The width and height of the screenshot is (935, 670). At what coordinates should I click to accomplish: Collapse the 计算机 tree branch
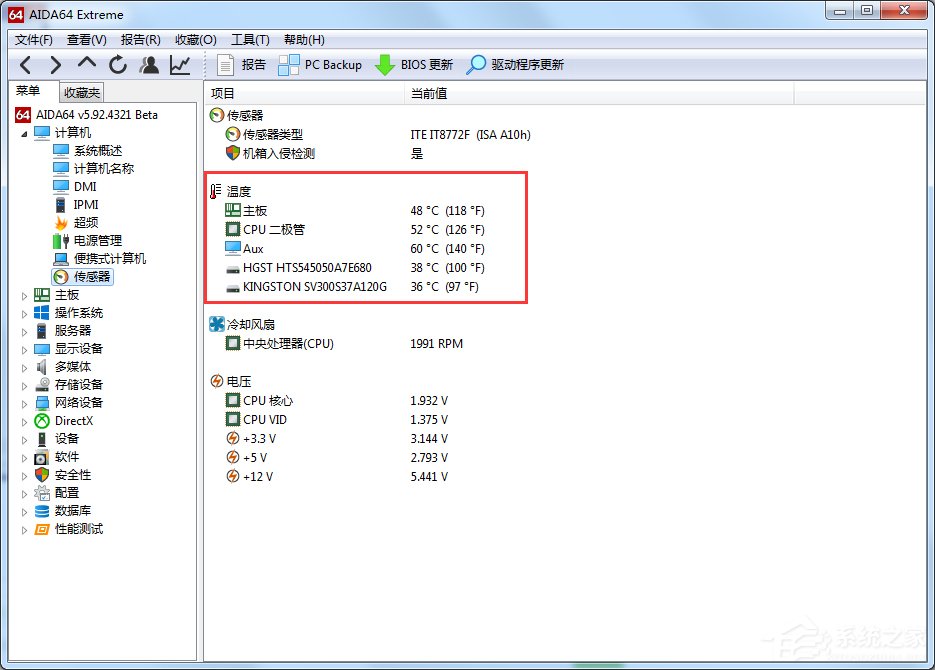[24, 132]
